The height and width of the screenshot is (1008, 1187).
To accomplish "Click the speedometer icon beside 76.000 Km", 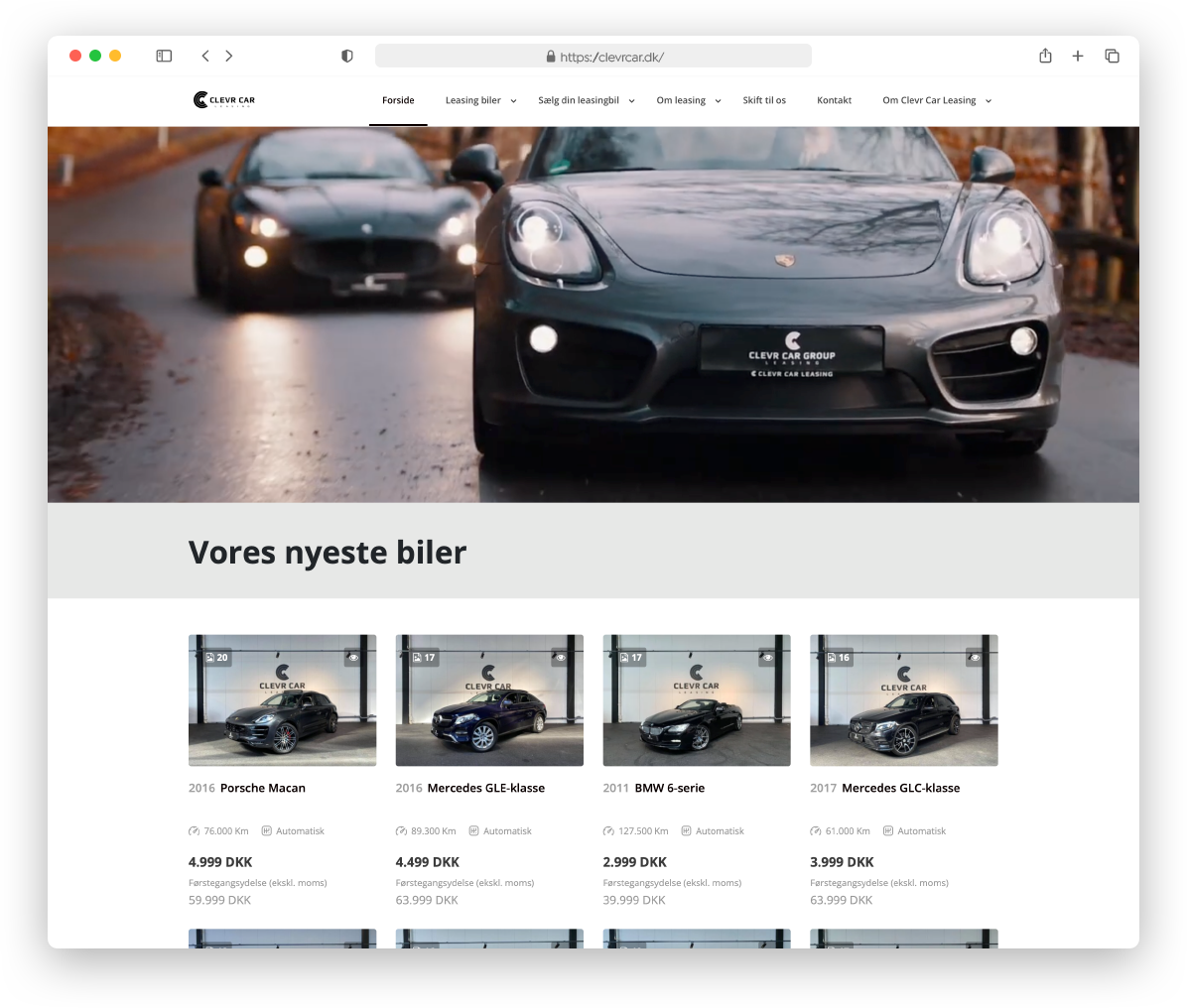I will 194,831.
